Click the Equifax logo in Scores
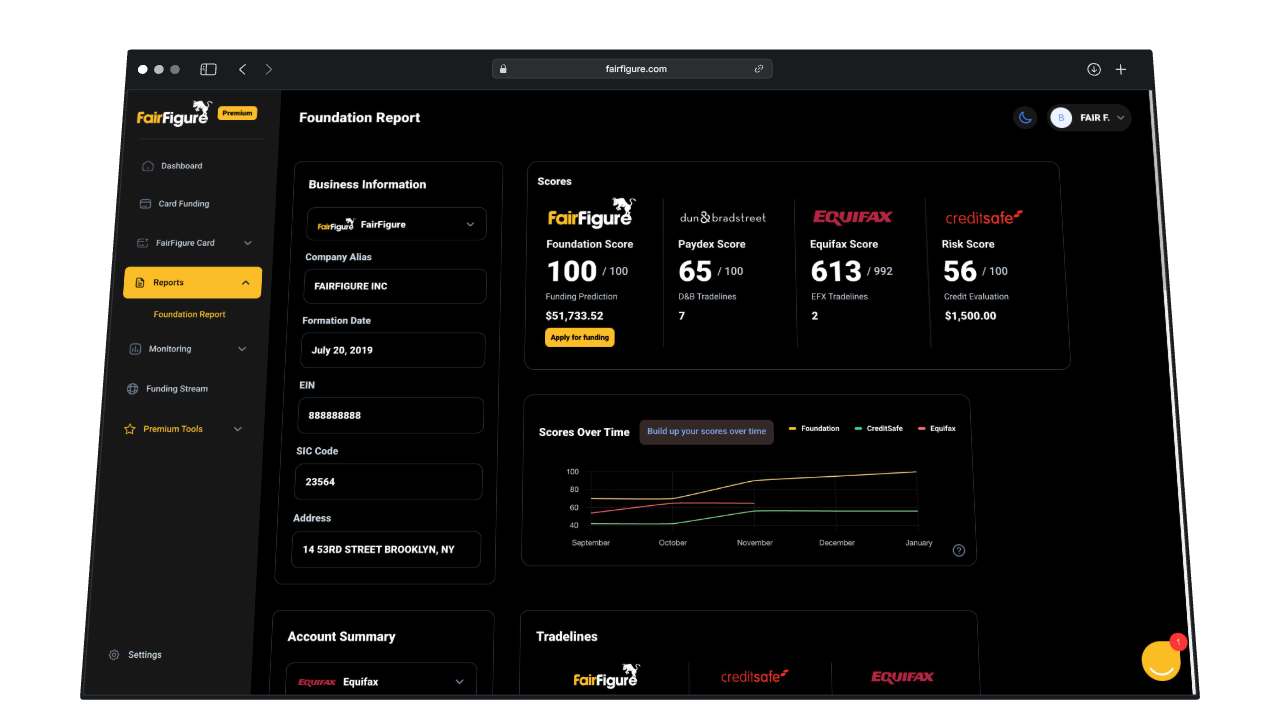The height and width of the screenshot is (720, 1280). tap(852, 217)
